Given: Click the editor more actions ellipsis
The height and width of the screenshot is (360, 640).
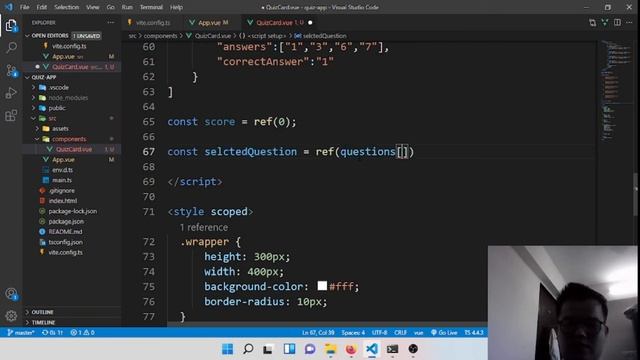Looking at the screenshot, I should click(x=629, y=22).
